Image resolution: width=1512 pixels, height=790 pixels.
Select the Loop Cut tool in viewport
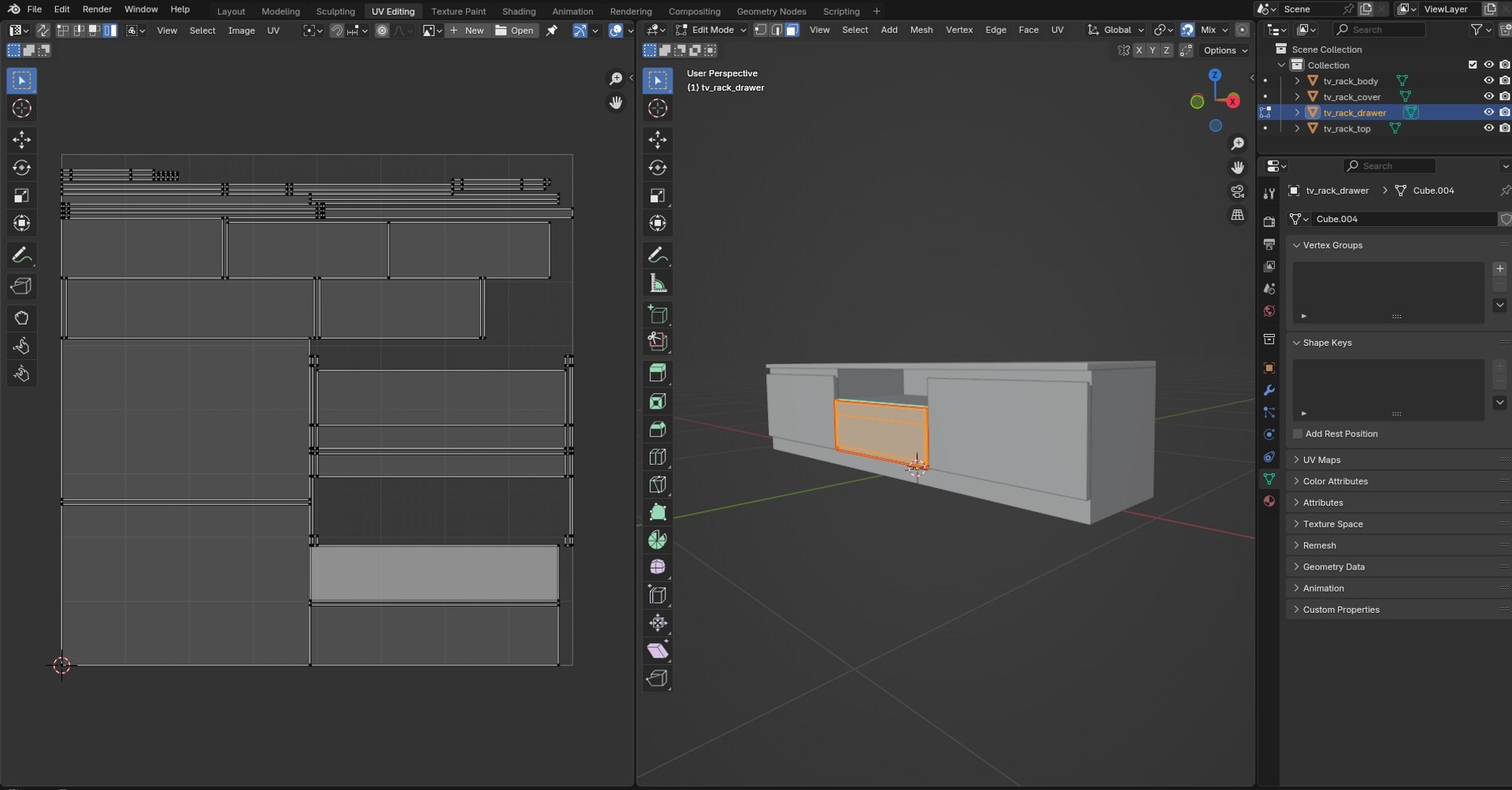pyautogui.click(x=658, y=457)
